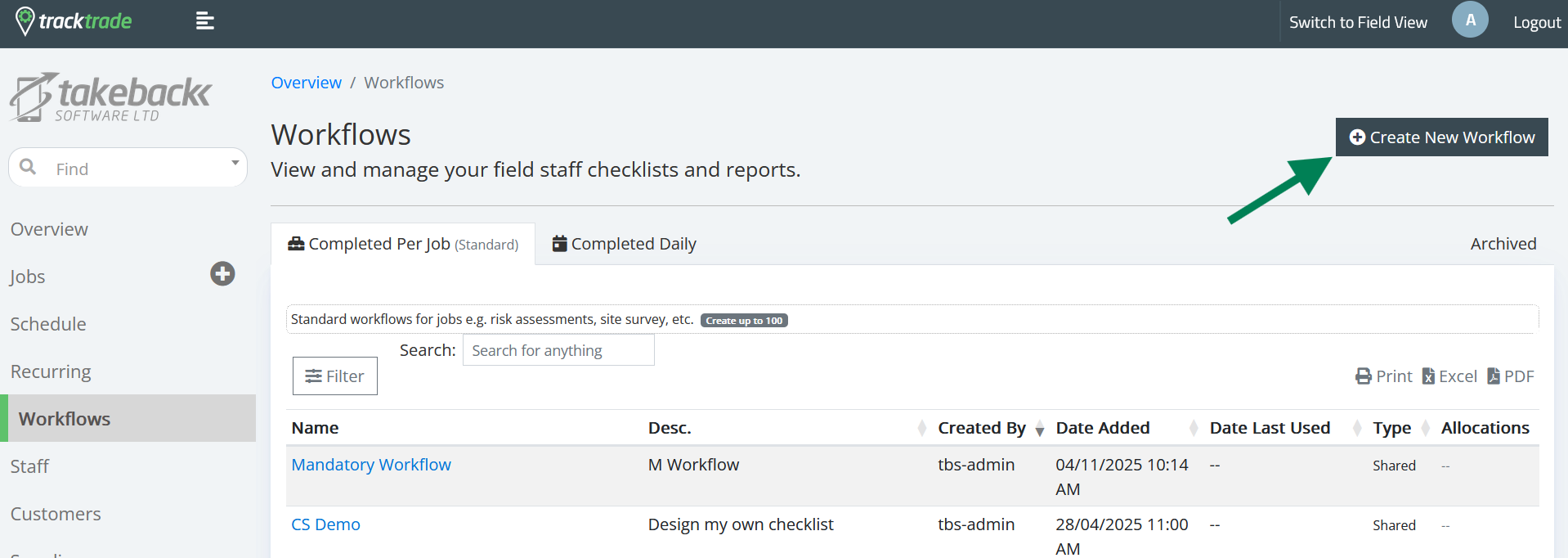Screen dimensions: 1568x558
Task: Switch to Field View
Action: tap(1358, 22)
